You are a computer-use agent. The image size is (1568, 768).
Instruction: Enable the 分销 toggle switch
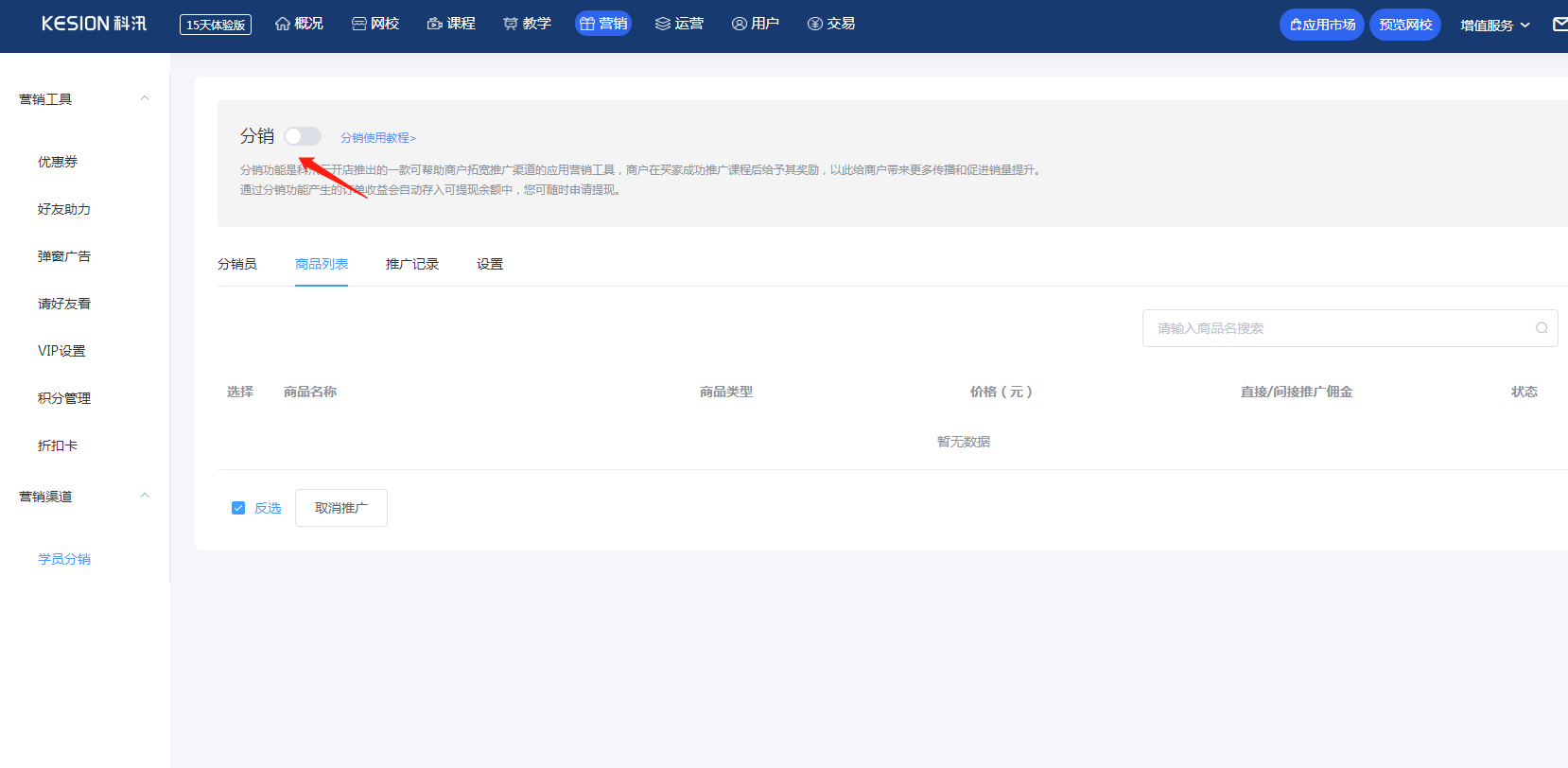pos(303,136)
